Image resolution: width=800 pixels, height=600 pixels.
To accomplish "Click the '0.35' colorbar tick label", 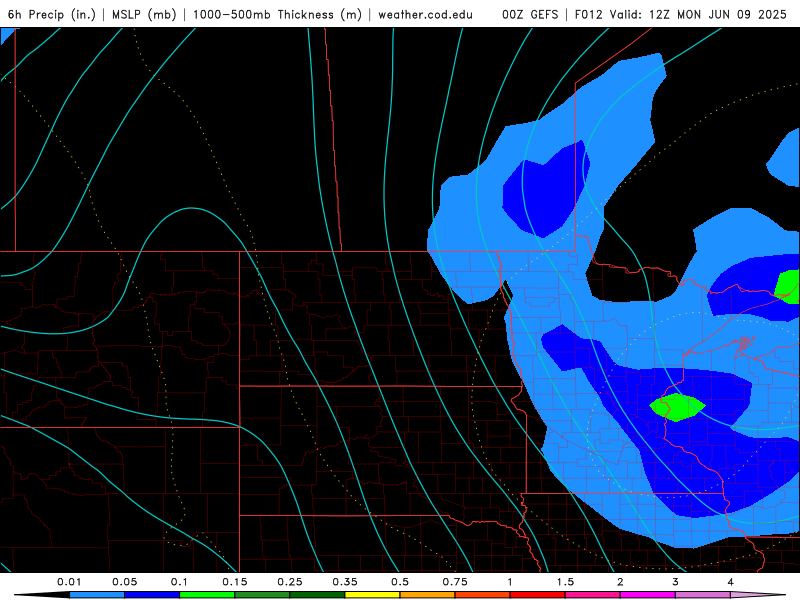I will (x=345, y=582).
